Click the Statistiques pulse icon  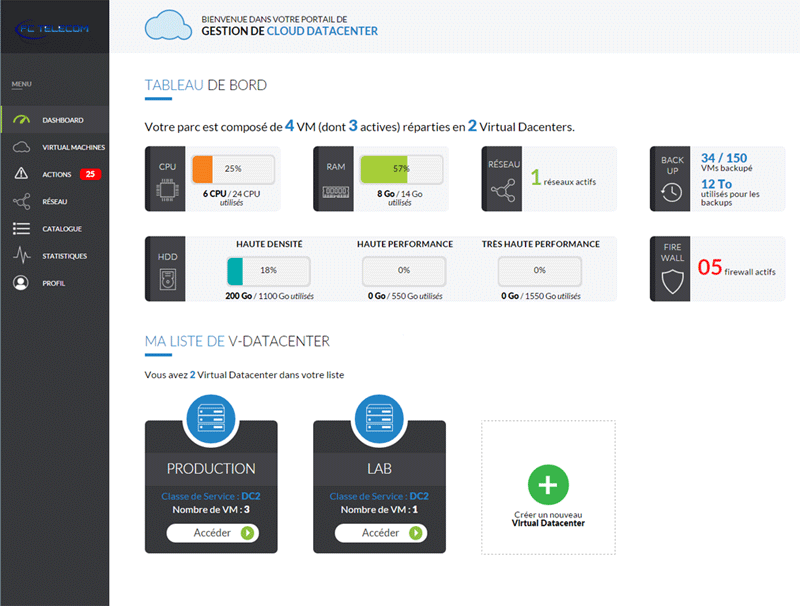point(21,256)
